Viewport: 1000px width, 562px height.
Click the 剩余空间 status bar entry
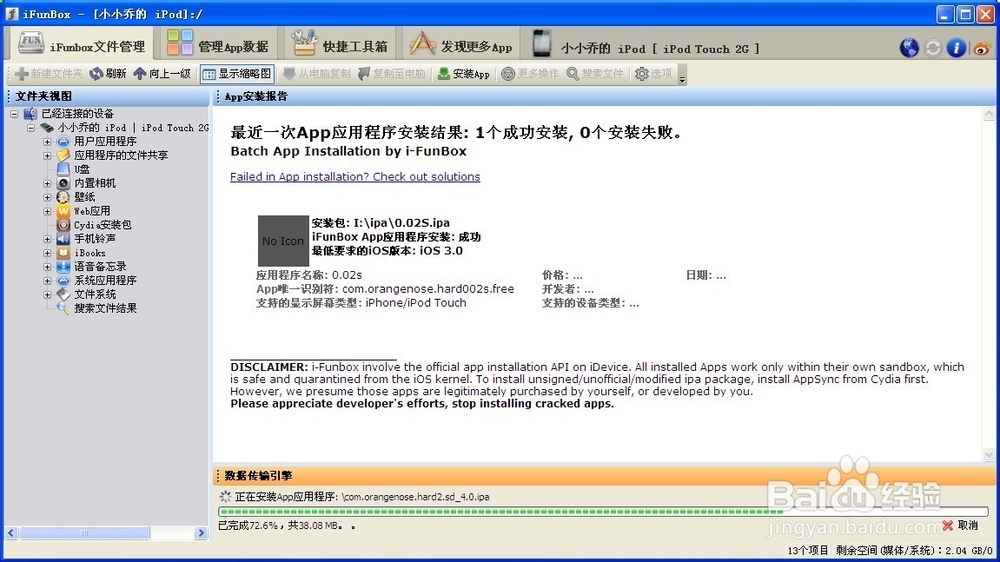click(x=913, y=551)
